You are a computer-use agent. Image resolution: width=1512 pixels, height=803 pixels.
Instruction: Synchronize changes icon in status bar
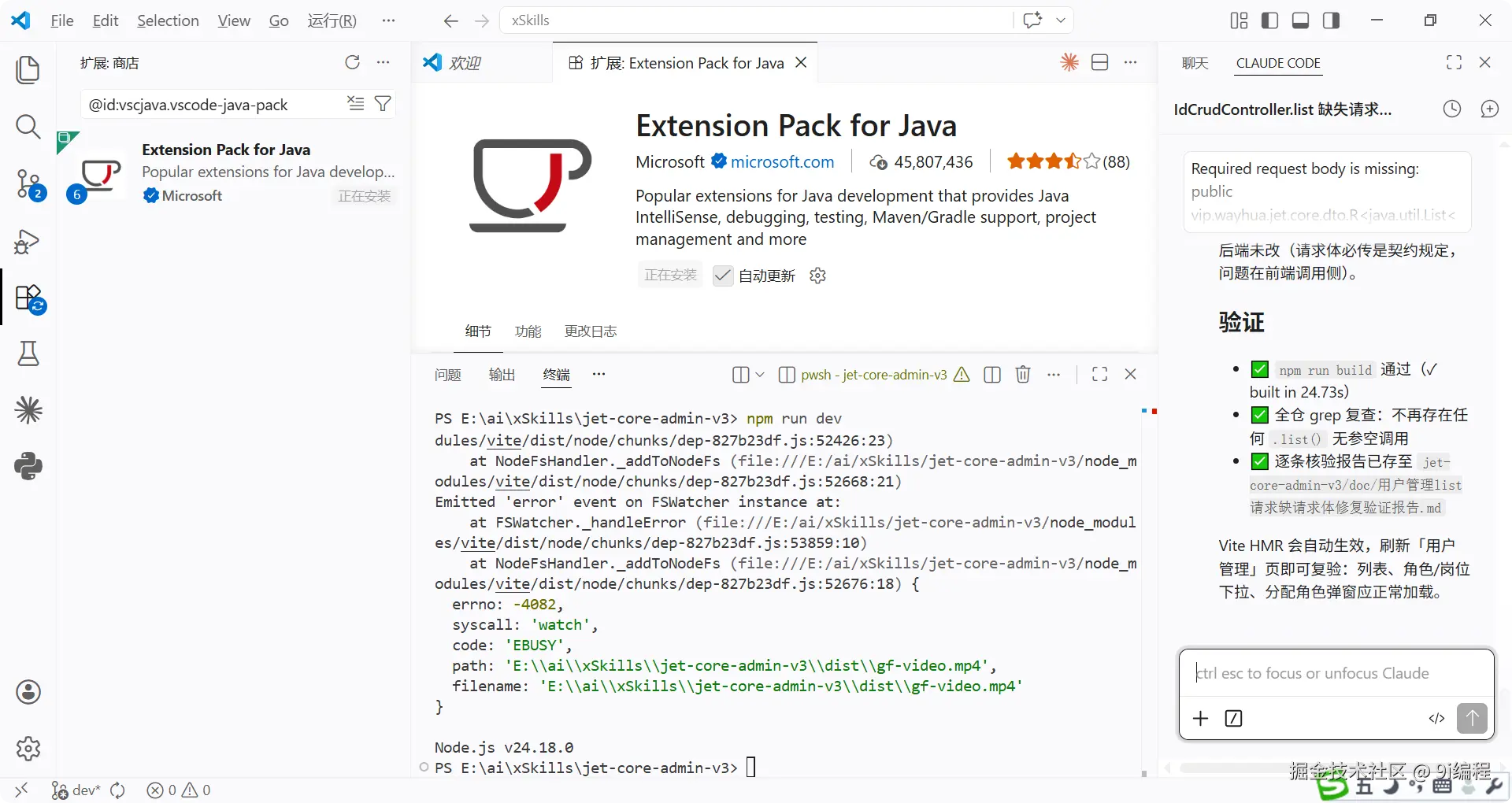coord(118,790)
